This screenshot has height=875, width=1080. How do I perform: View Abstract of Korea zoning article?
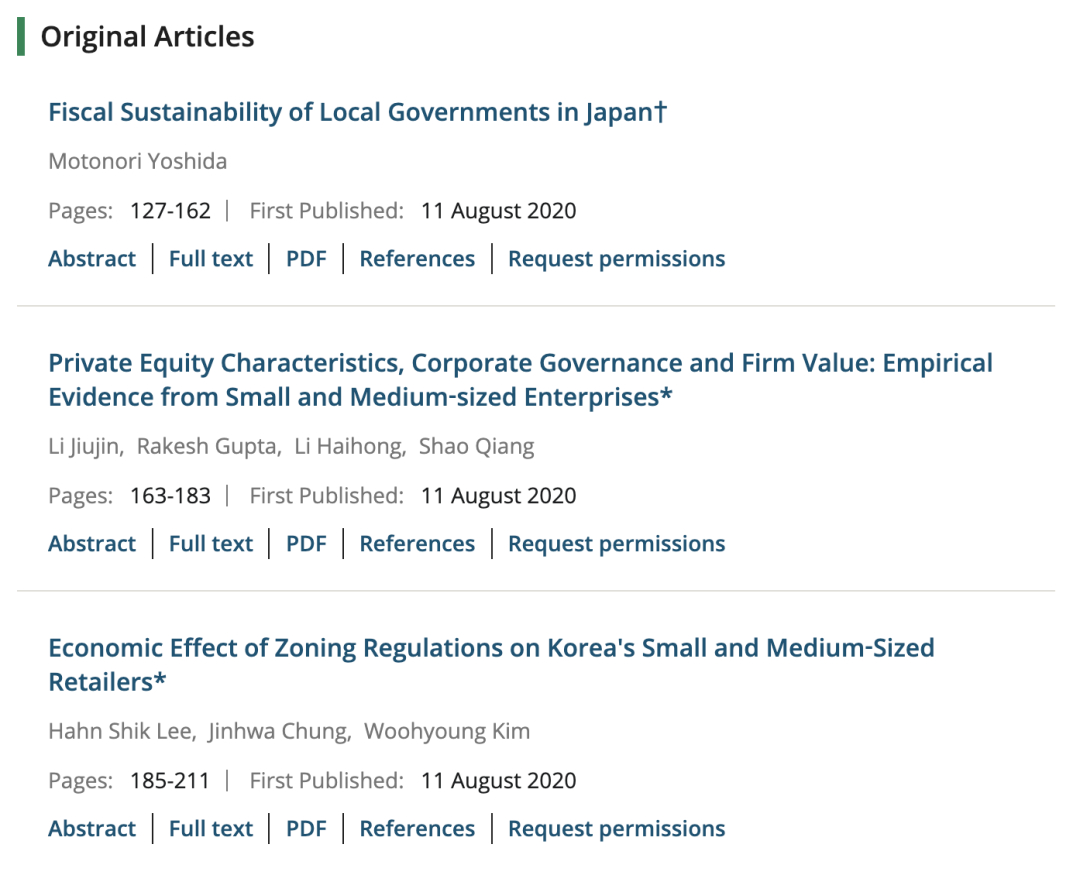point(92,829)
